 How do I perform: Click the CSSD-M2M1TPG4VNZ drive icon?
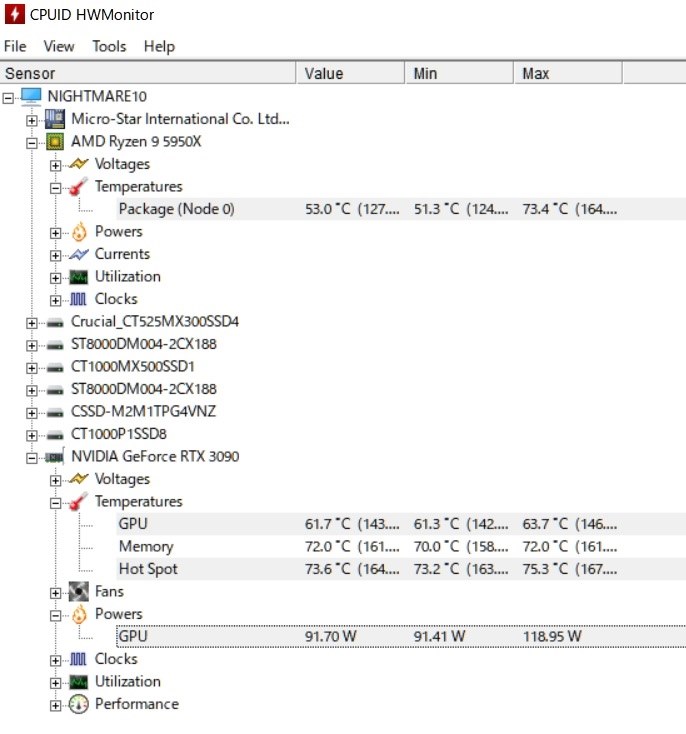pyautogui.click(x=55, y=412)
